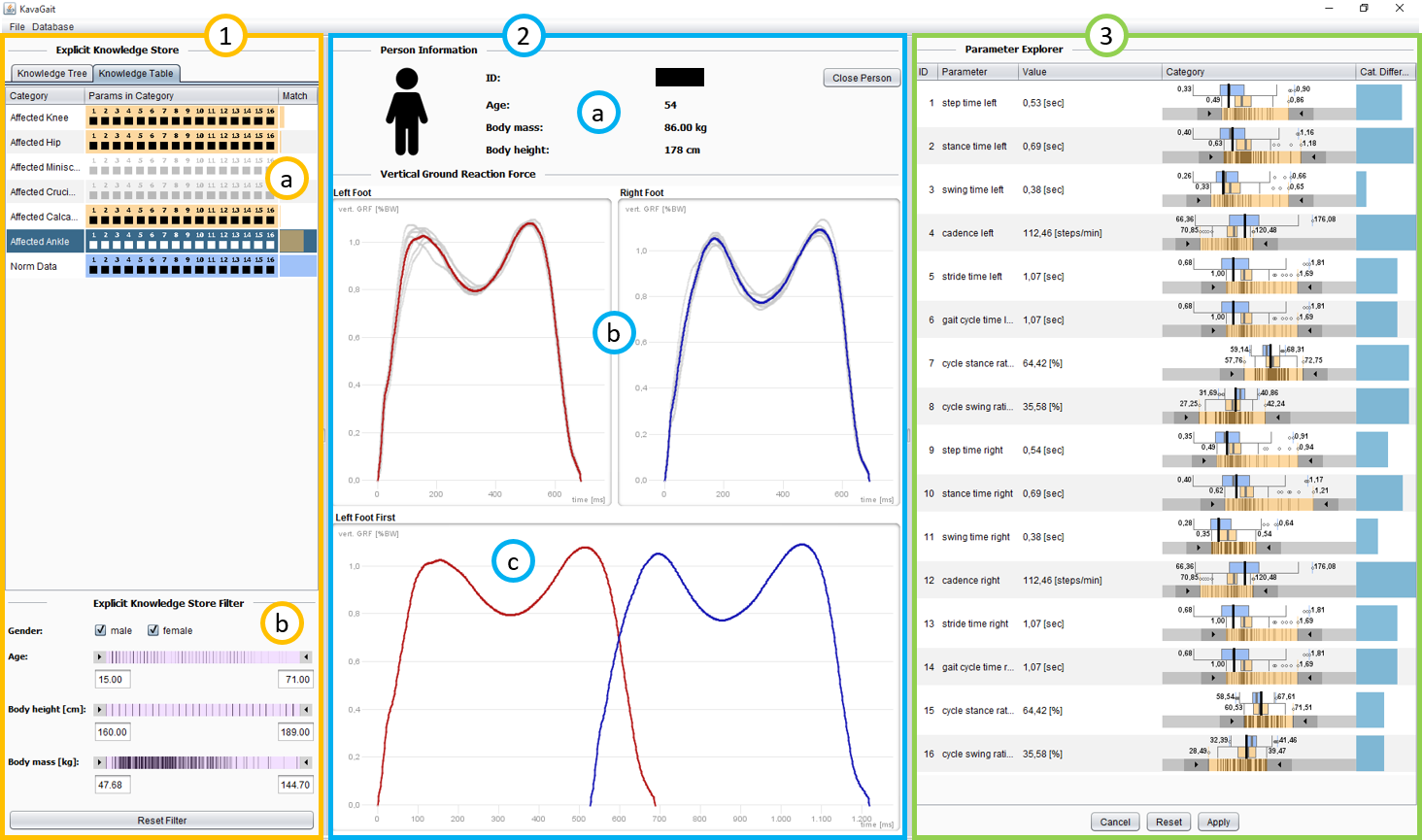The image size is (1422, 840).
Task: Open the Database menu
Action: (52, 26)
